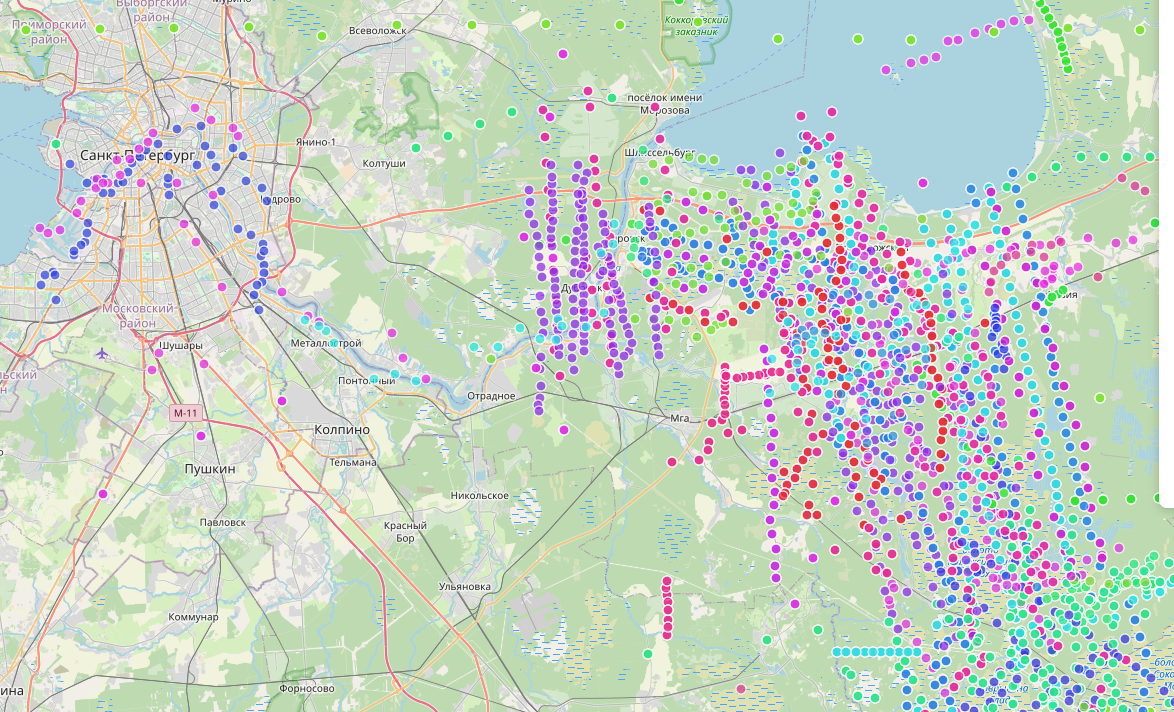Click the Ульяновка settlement label
Image resolution: width=1174 pixels, height=712 pixels.
click(x=465, y=586)
